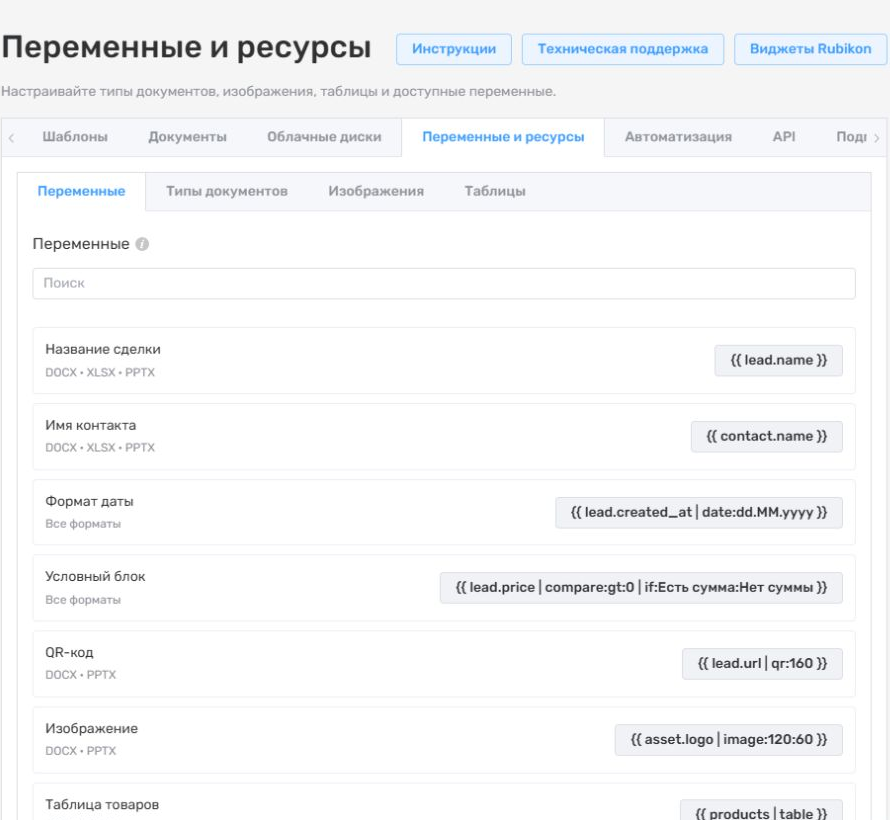Select the Переменные и ресурсы tab
890x820 pixels.
tap(503, 137)
